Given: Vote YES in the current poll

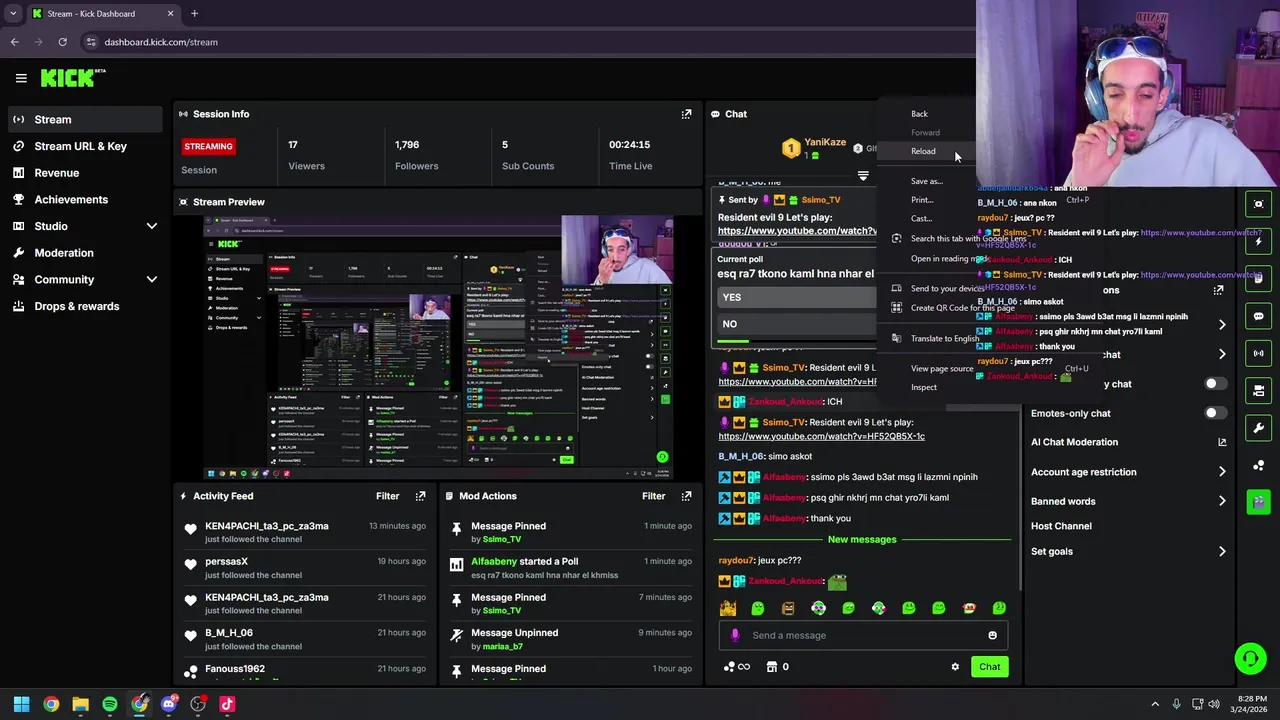Looking at the screenshot, I should (797, 297).
